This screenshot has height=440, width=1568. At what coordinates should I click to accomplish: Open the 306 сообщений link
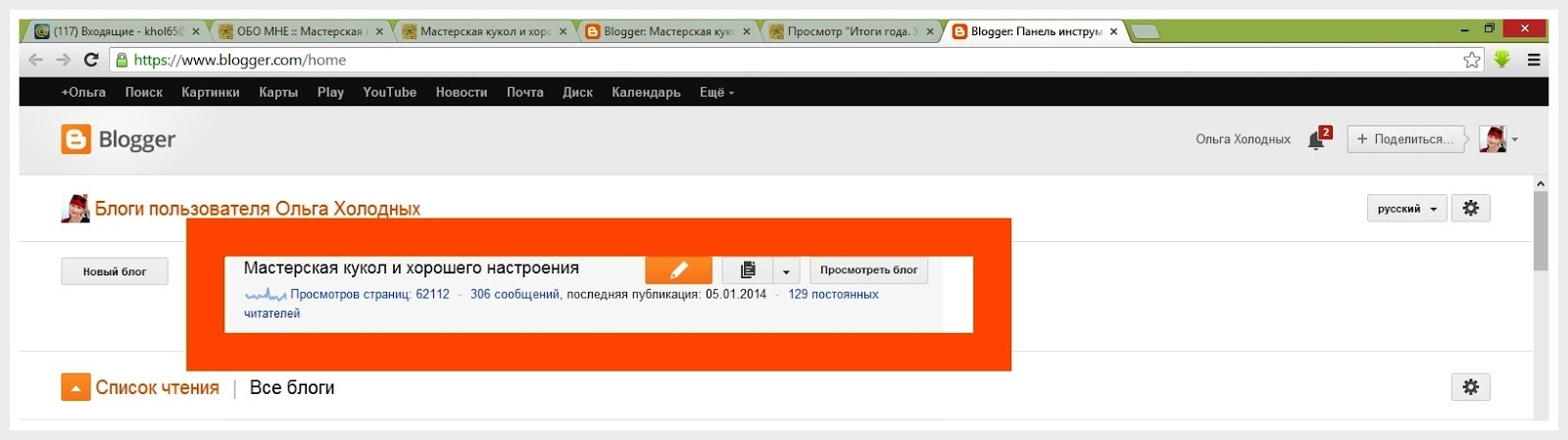[x=514, y=294]
